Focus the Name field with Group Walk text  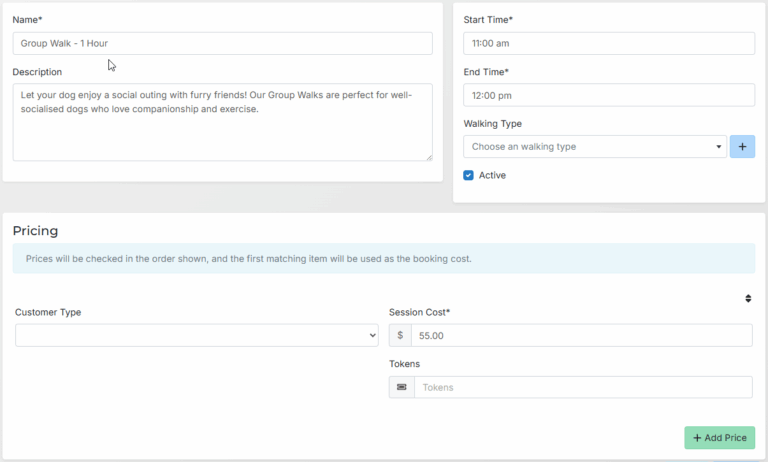[222, 44]
